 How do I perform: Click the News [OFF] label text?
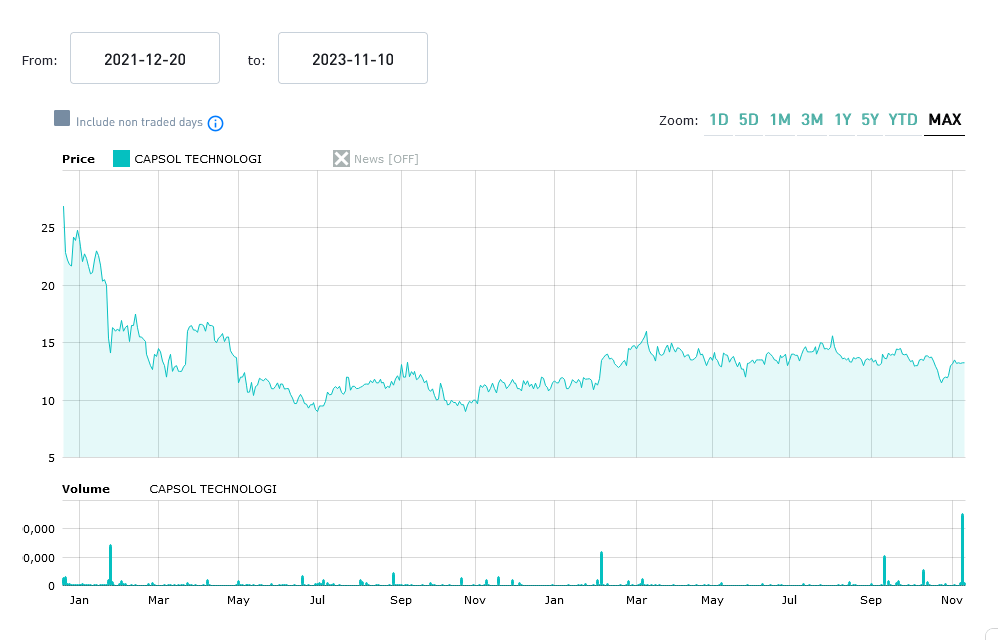click(x=386, y=159)
